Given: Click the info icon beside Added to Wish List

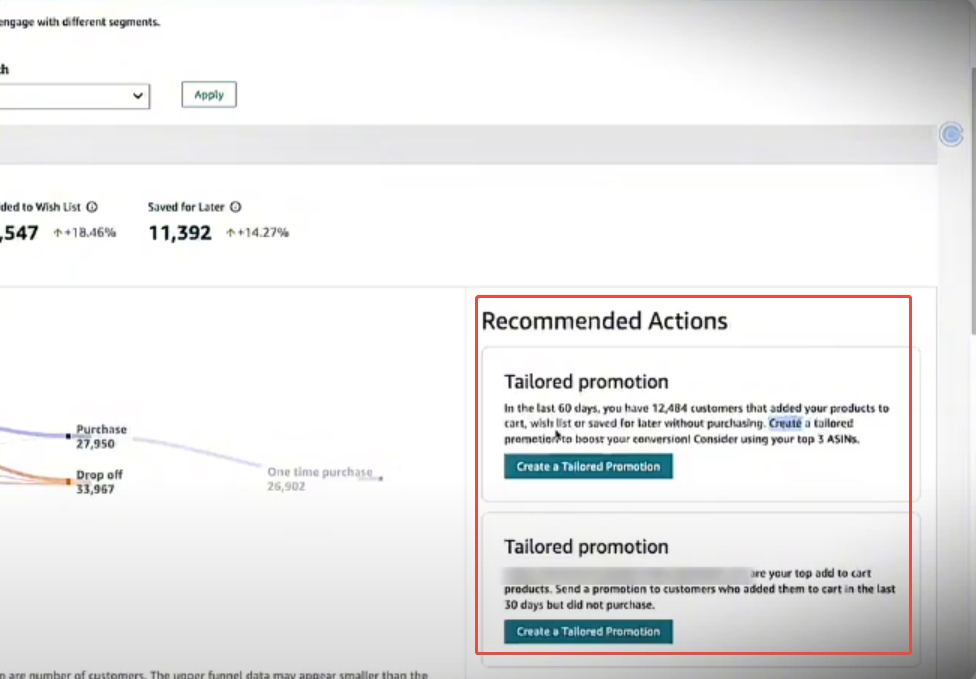Looking at the screenshot, I should 92,207.
